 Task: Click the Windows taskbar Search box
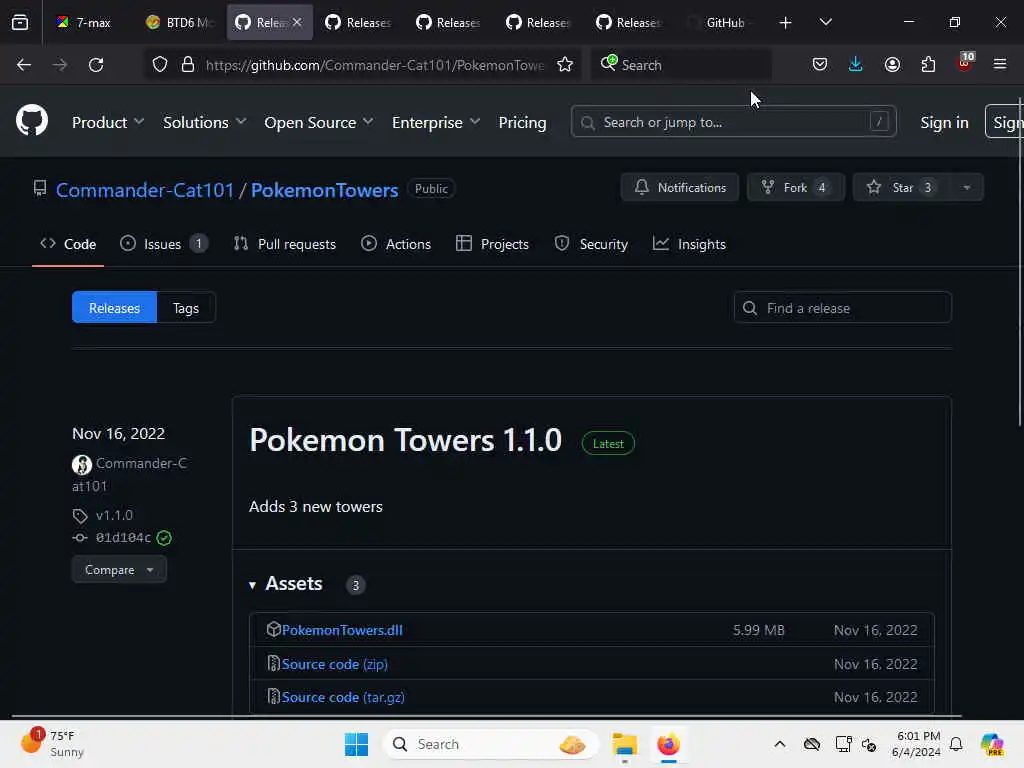point(490,744)
